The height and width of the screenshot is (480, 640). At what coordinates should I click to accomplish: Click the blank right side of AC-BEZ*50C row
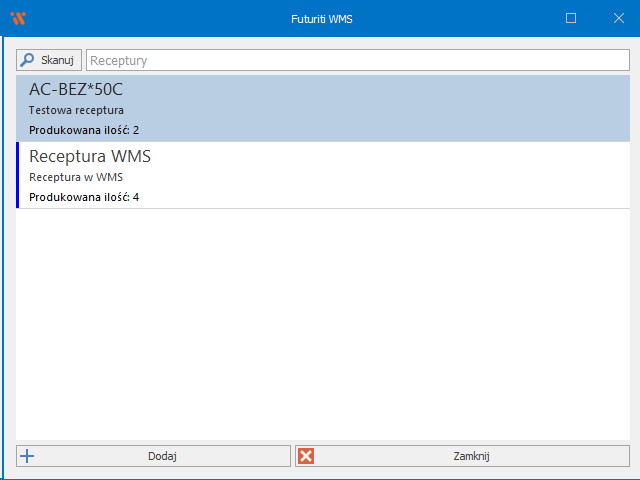(450, 108)
